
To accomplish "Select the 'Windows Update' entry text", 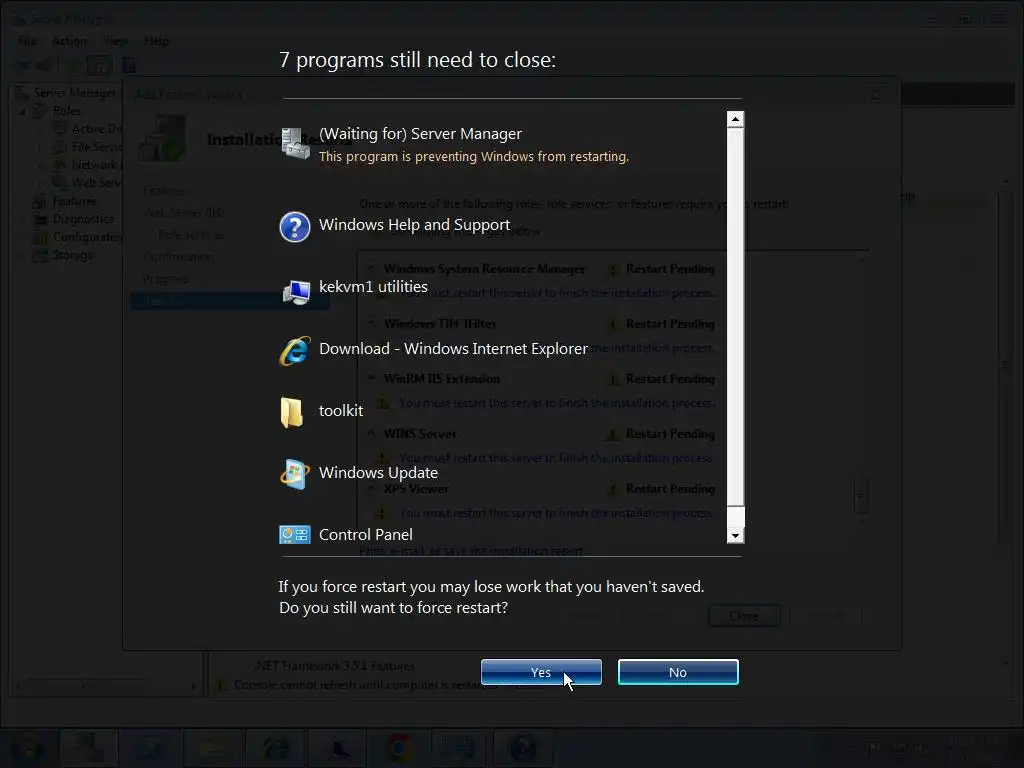I will coord(378,473).
